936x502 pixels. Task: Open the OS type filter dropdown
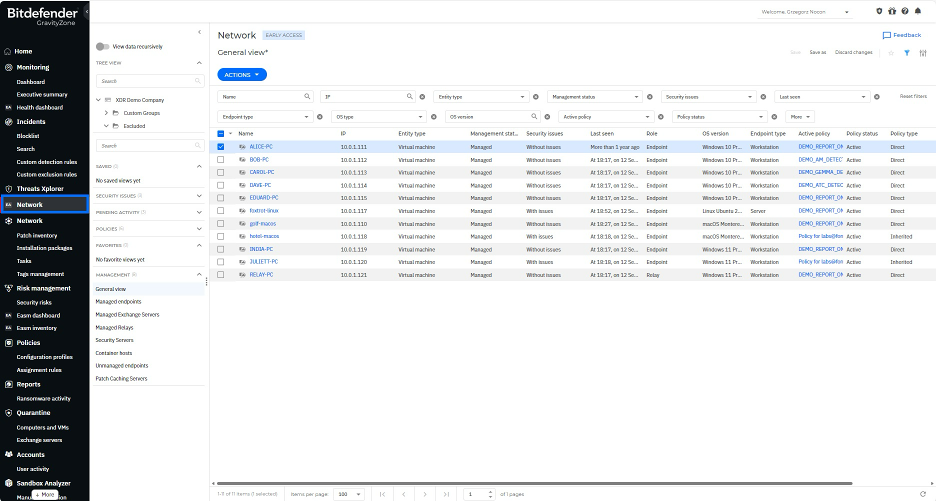coord(378,117)
